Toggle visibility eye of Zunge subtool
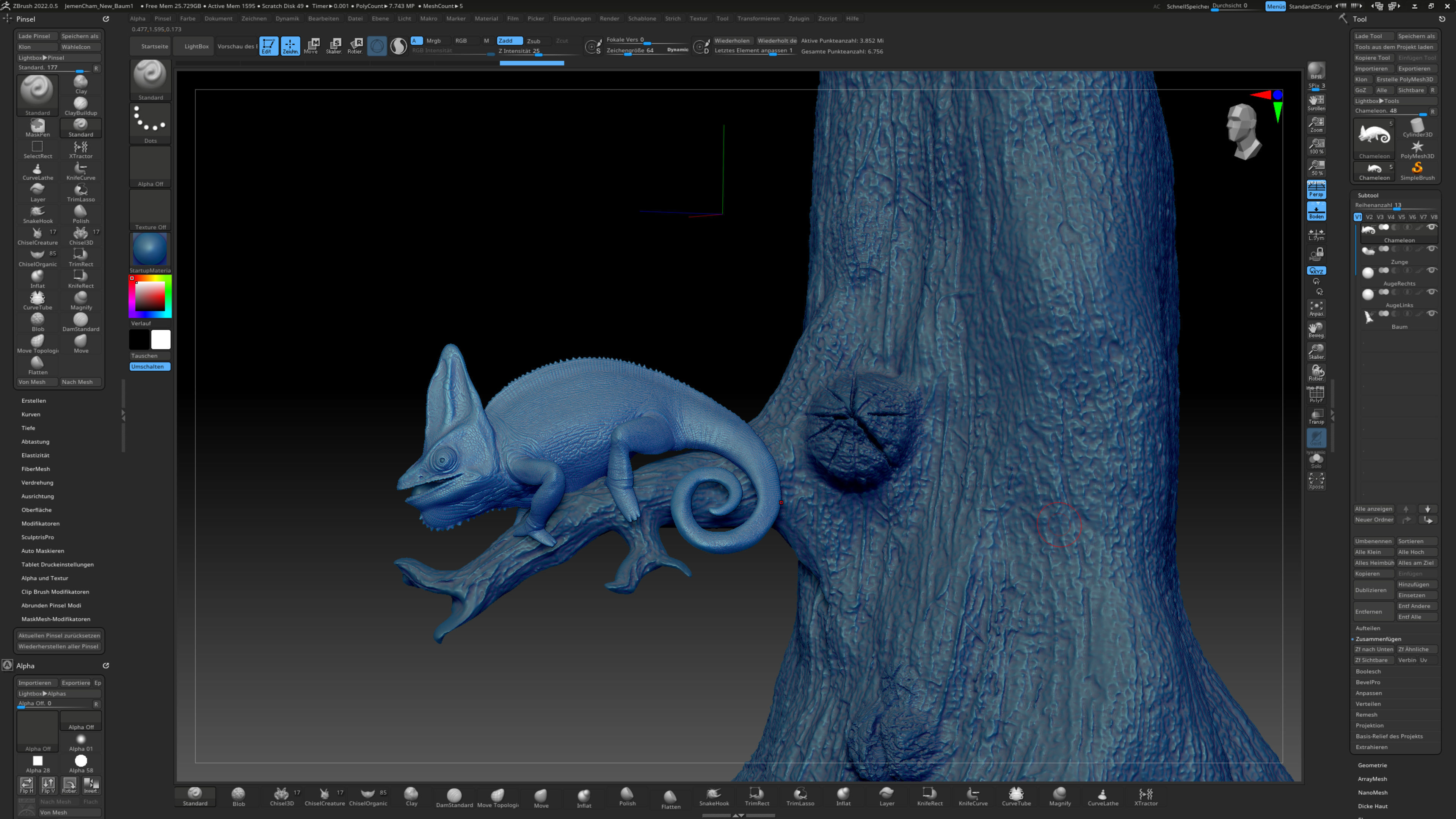 pos(1432,249)
